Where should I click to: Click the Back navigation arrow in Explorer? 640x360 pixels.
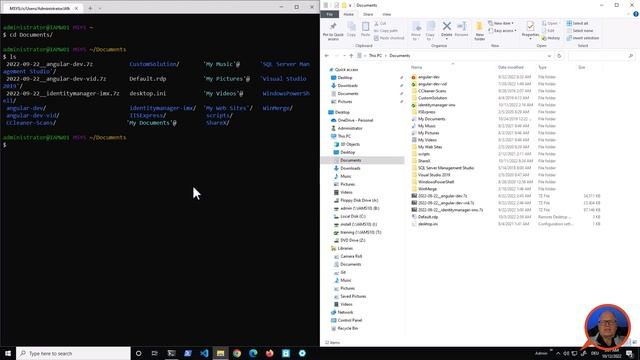coord(327,56)
